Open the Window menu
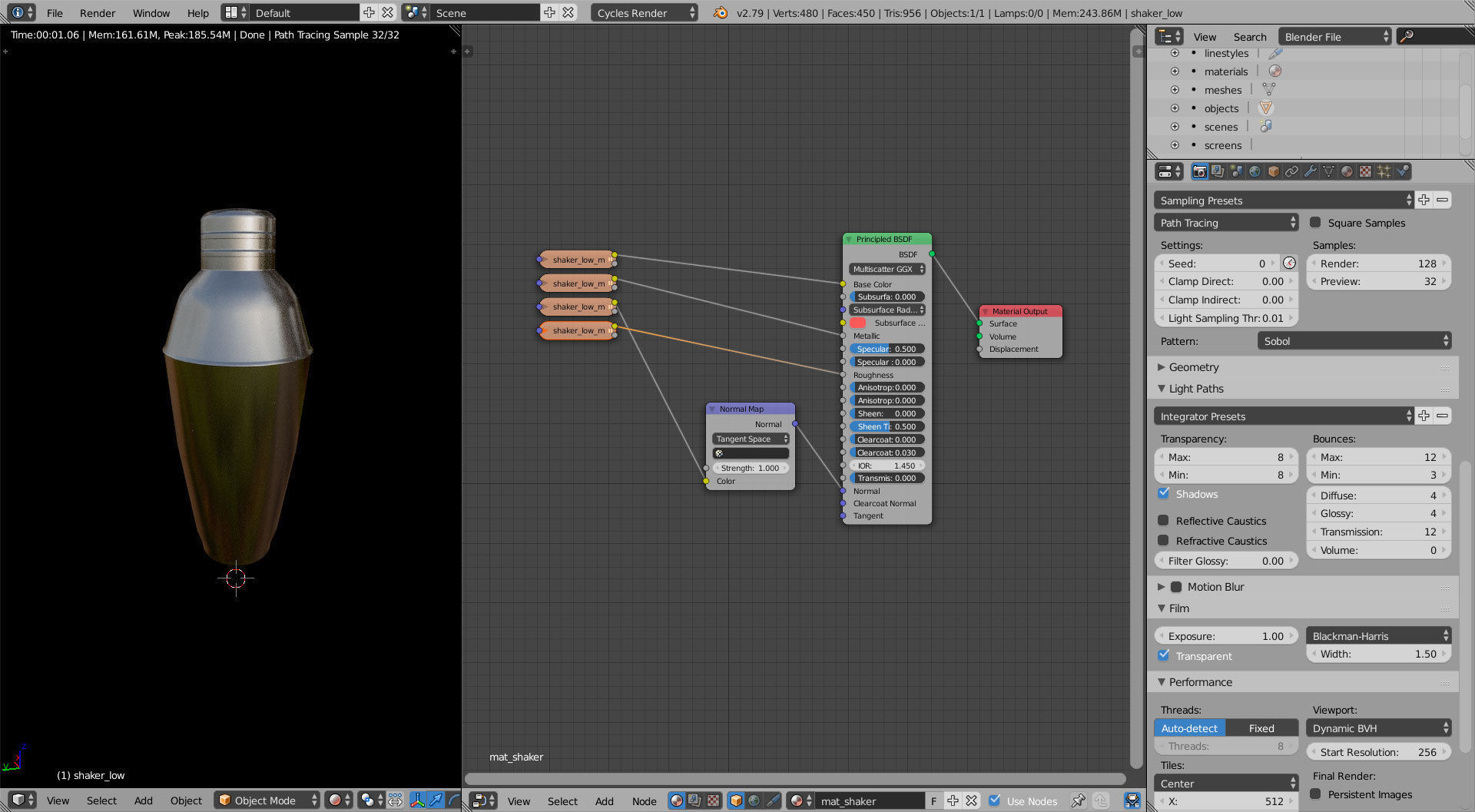1475x812 pixels. click(151, 13)
